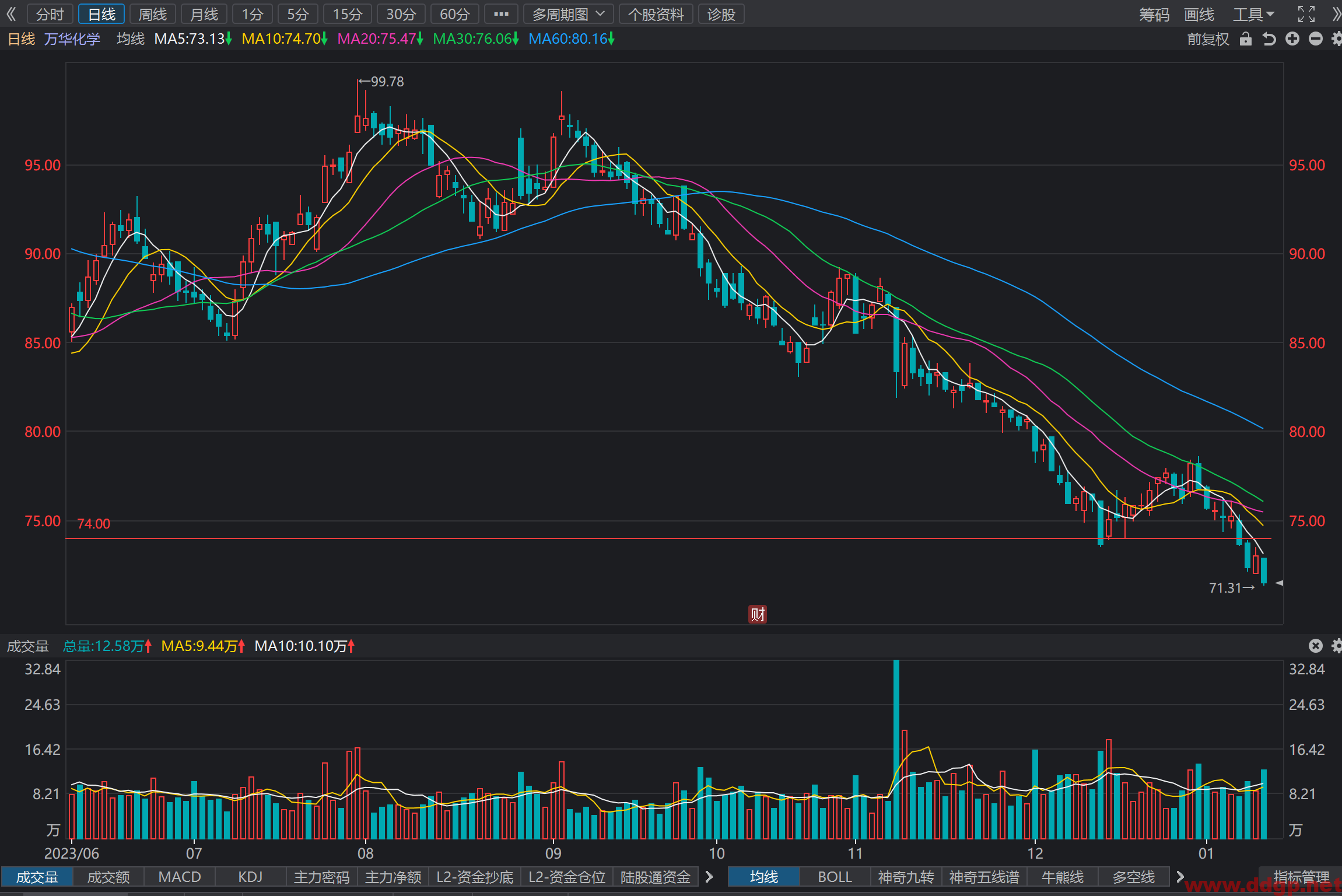Image resolution: width=1342 pixels, height=896 pixels.
Task: Select the 30分 period
Action: pyautogui.click(x=401, y=14)
